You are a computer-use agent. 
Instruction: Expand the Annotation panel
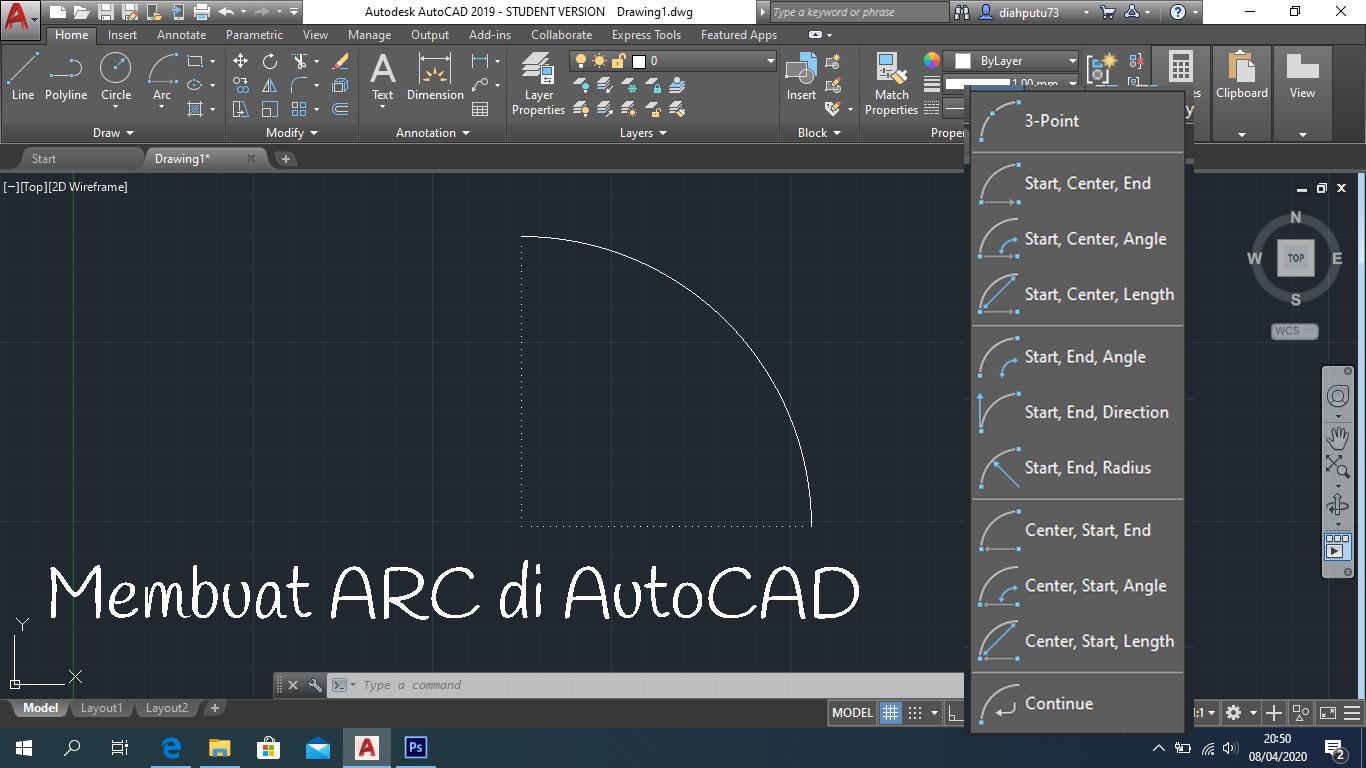click(x=432, y=133)
